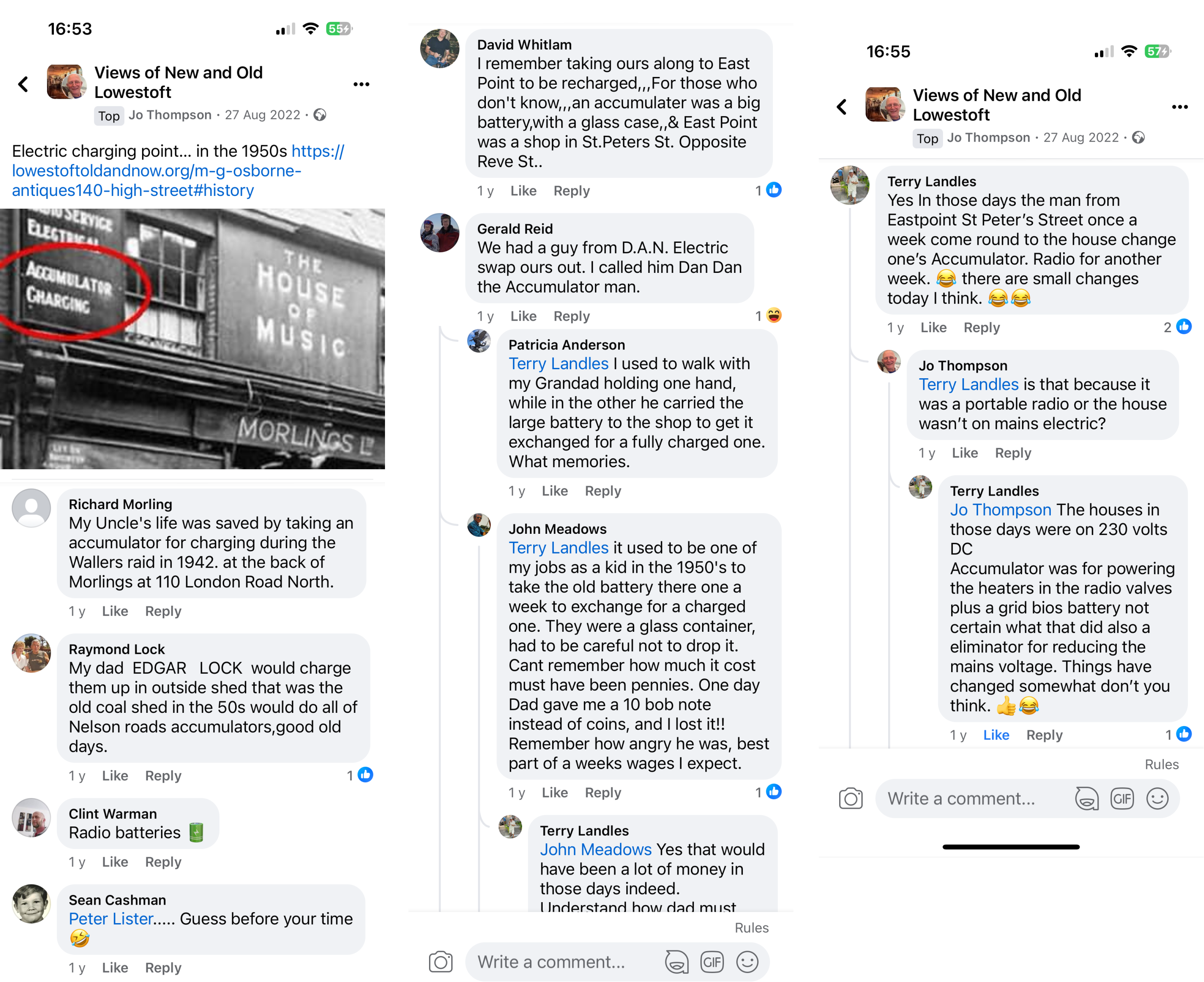Tap thumbs-up reaction on David Whitlam's comment

[773, 190]
